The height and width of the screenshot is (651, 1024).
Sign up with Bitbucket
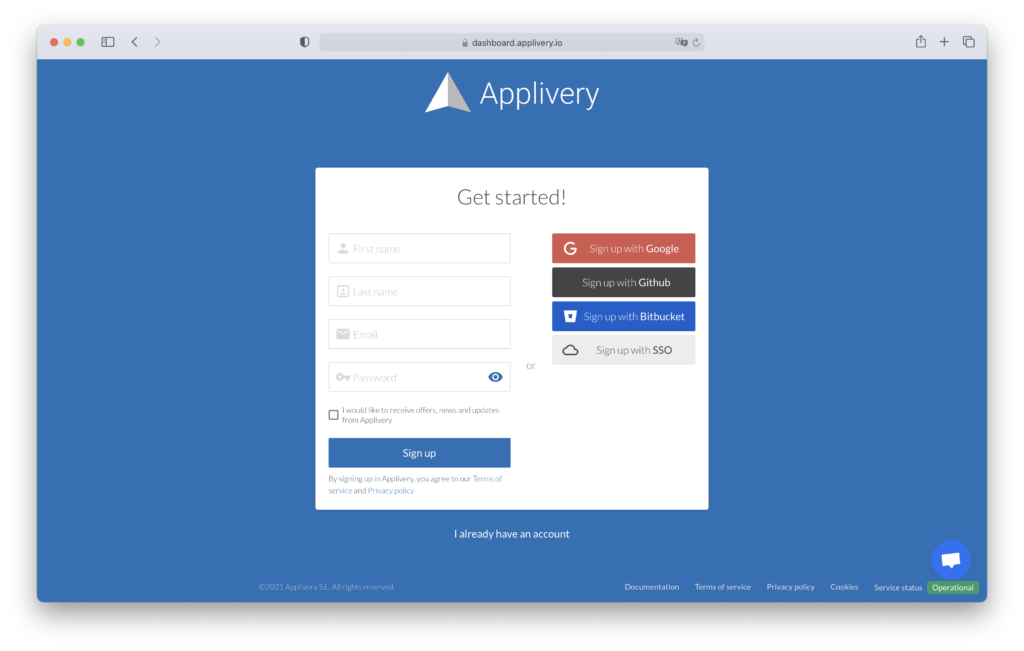(624, 316)
